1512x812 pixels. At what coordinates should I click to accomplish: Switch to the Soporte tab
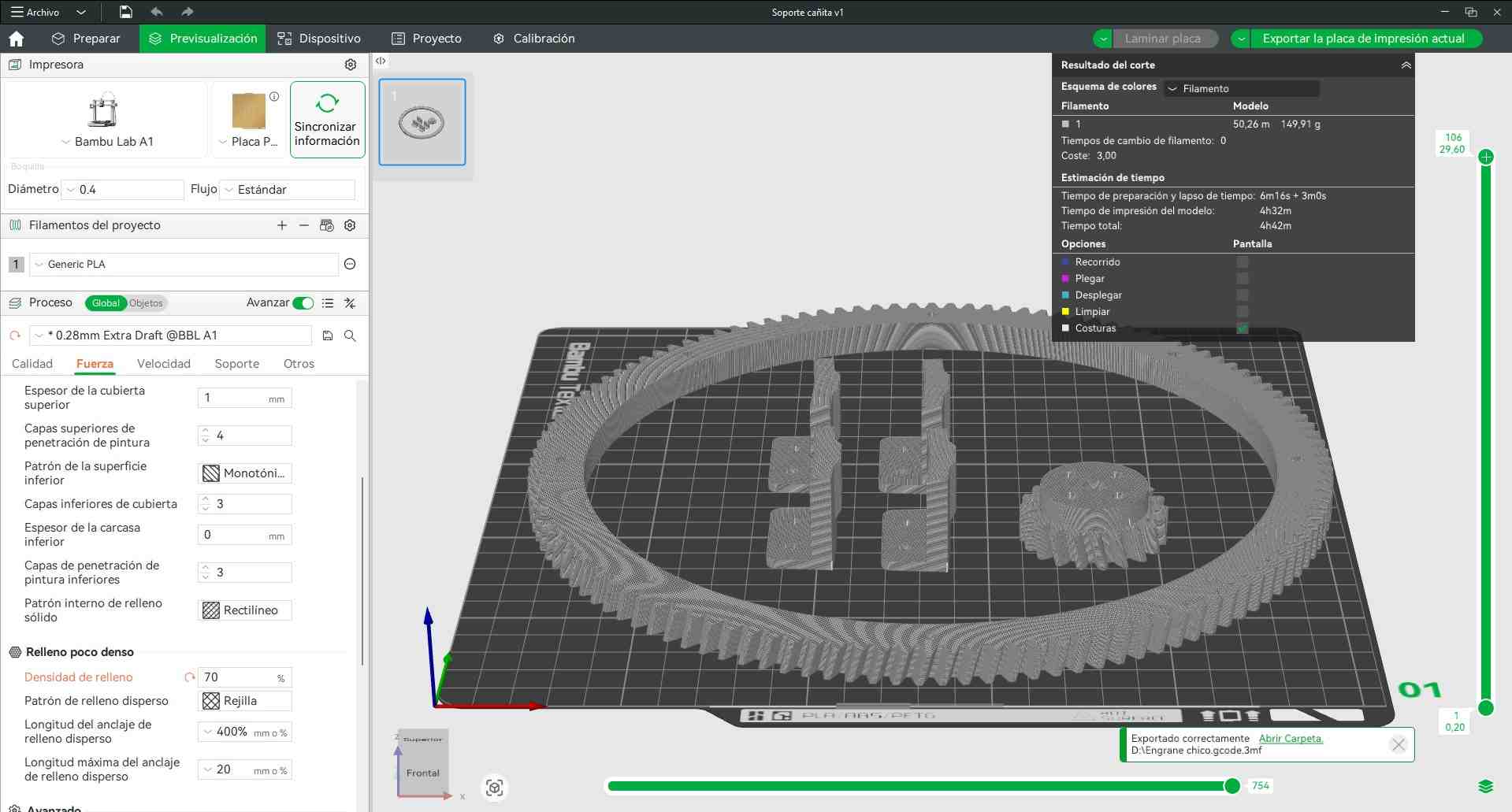coord(237,364)
